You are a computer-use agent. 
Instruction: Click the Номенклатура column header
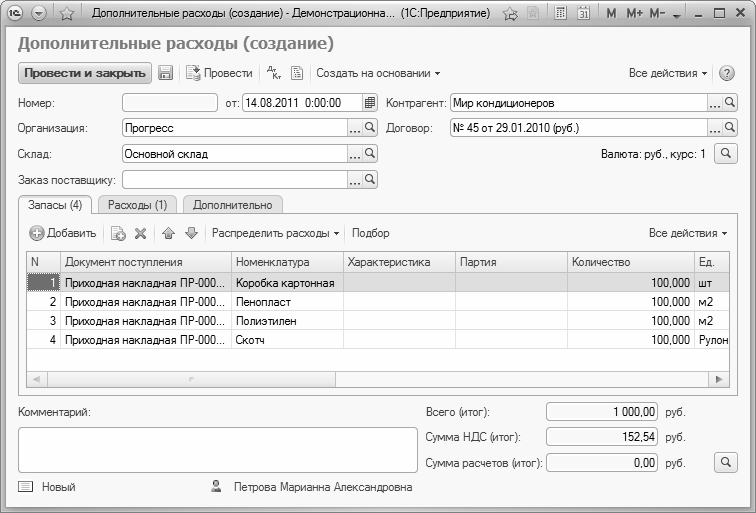click(x=287, y=262)
